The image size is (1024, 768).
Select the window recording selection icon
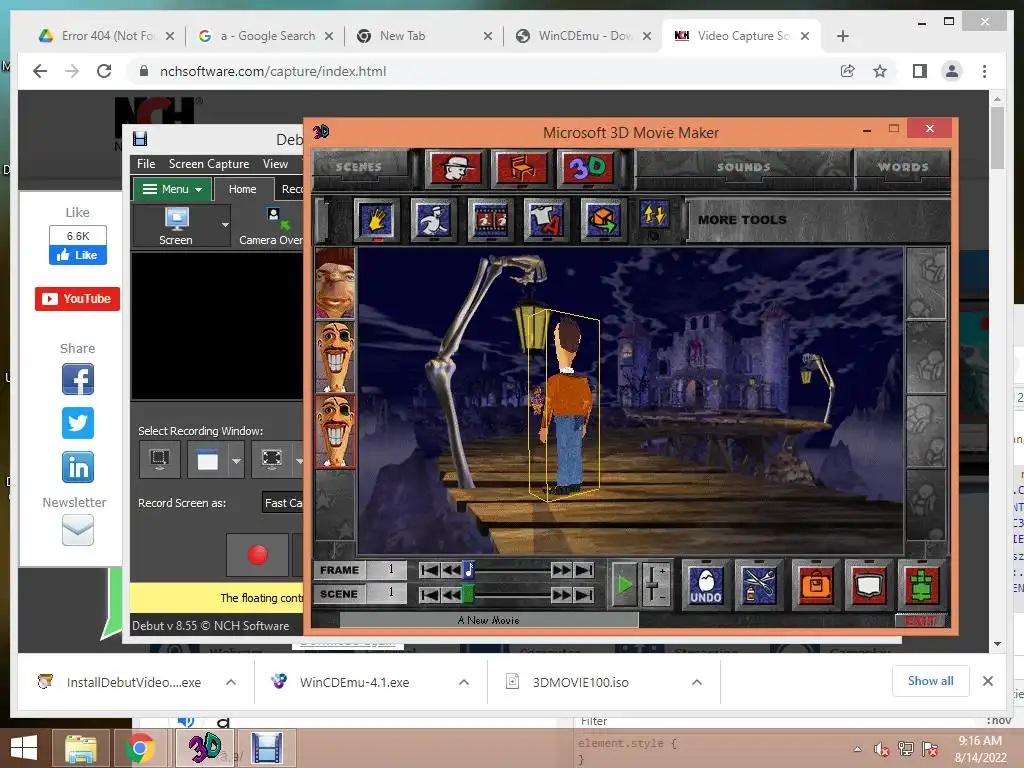(208, 460)
